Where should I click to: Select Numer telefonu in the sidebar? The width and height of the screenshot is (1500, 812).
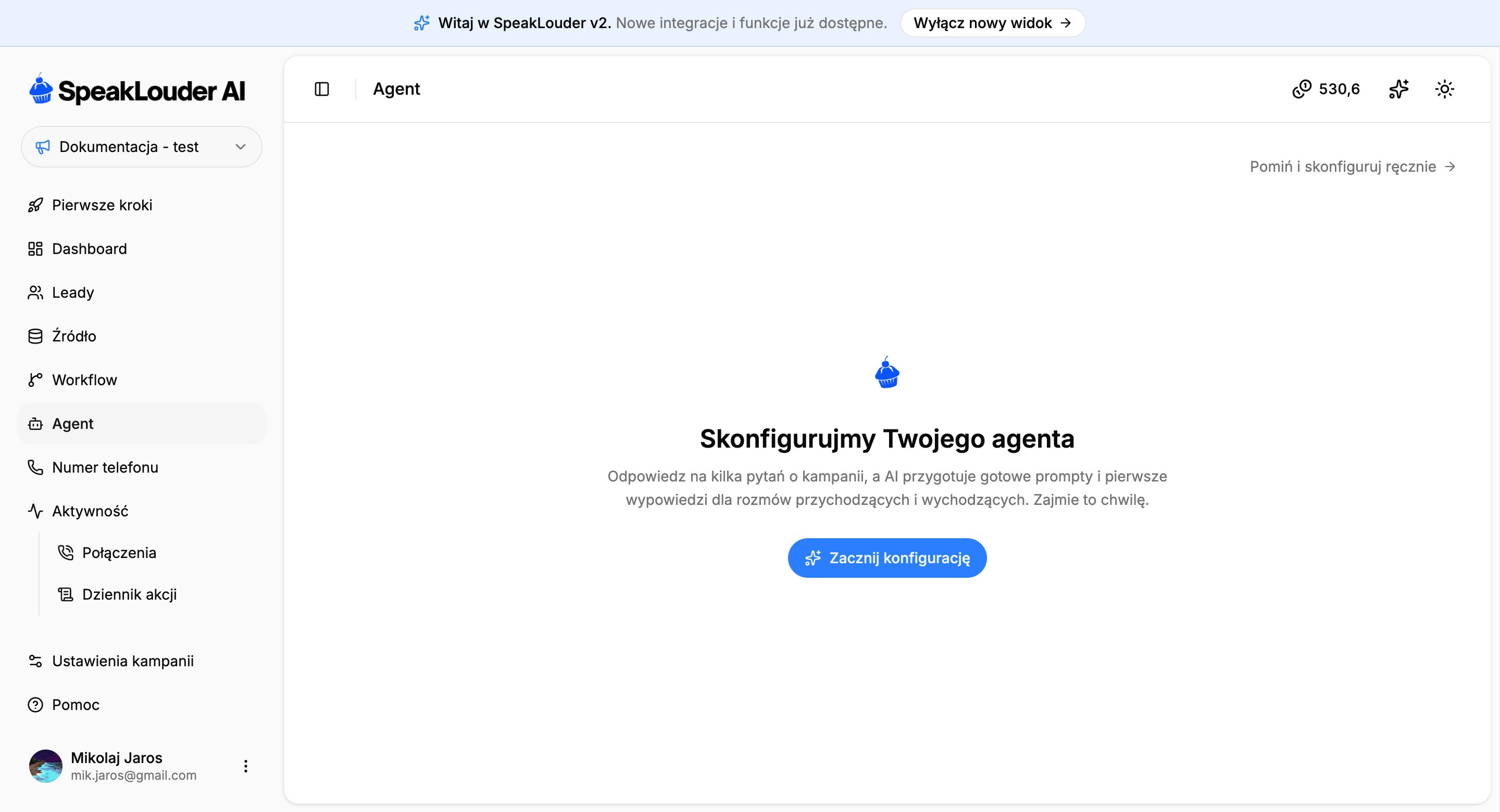pos(142,467)
